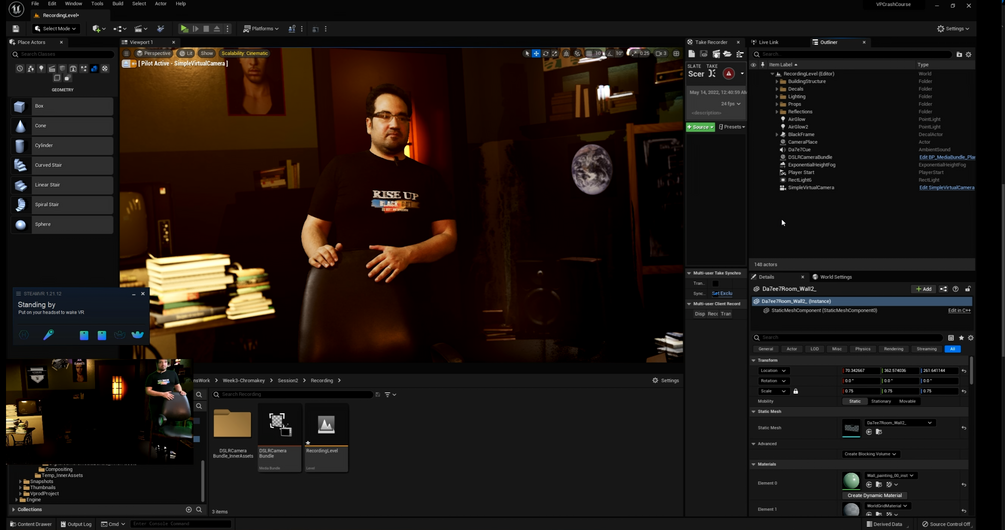
Task: Open the Actor menu
Action: click(160, 4)
